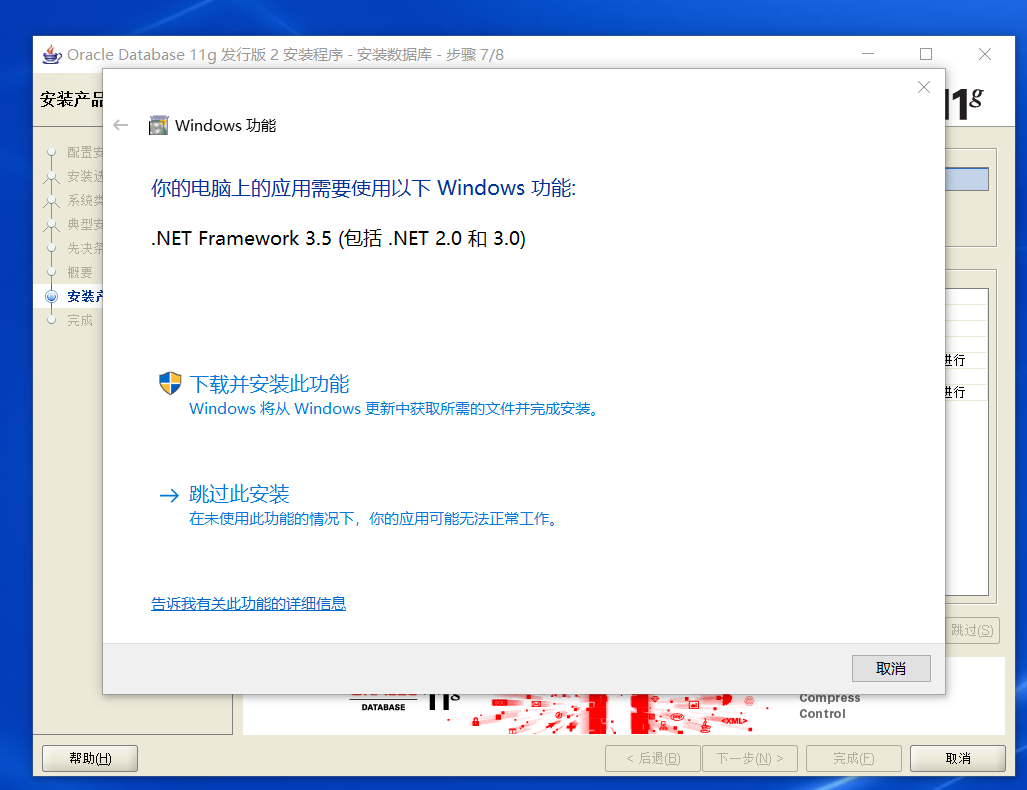Click the 跳过(S) button in Oracle installer
1027x790 pixels.
coord(972,630)
